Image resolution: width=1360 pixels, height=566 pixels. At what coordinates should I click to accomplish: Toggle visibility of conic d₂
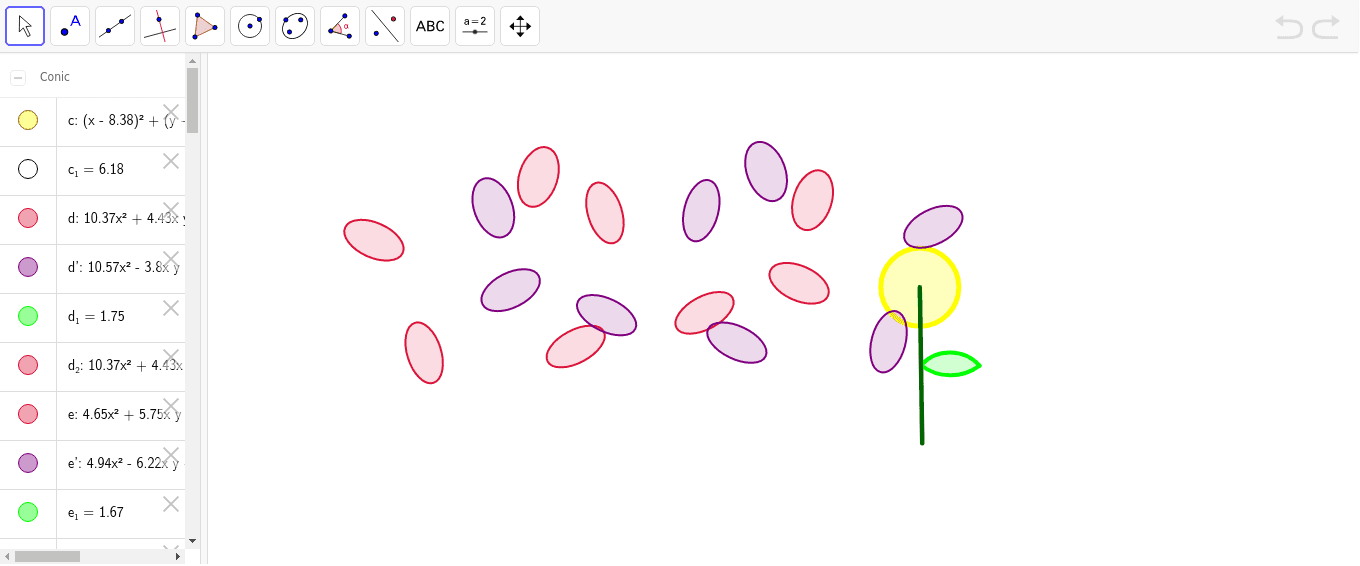[28, 365]
